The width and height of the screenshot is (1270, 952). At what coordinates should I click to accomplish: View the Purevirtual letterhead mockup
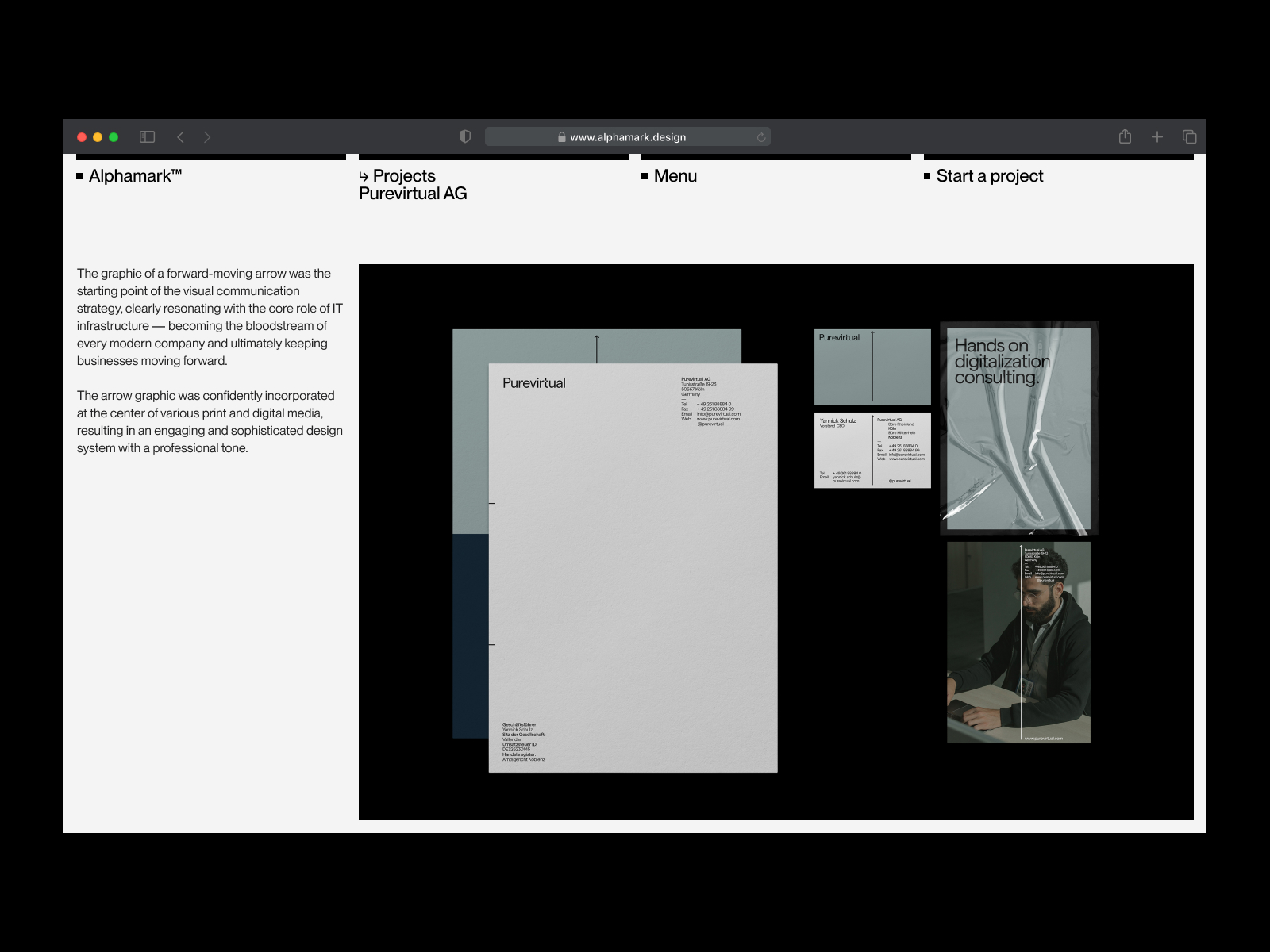633,568
